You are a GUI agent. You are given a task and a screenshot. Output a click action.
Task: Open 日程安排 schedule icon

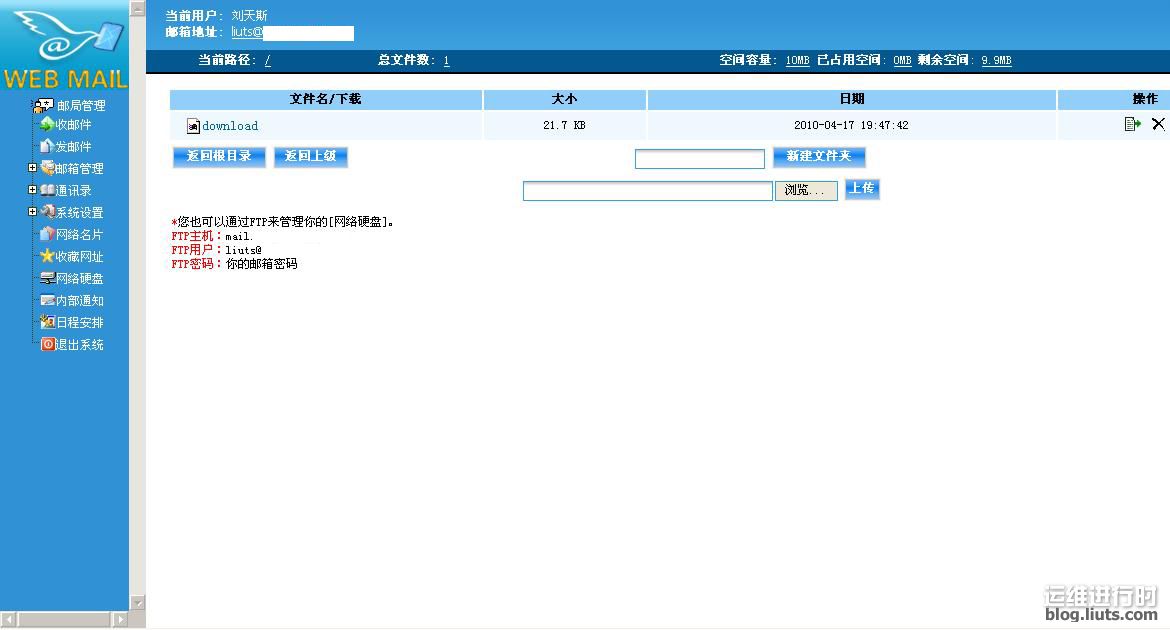47,322
